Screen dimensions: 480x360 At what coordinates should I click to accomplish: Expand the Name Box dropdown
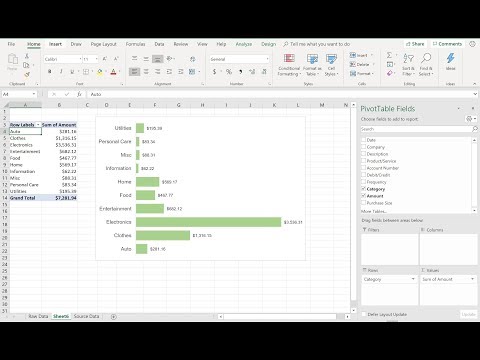click(x=34, y=94)
